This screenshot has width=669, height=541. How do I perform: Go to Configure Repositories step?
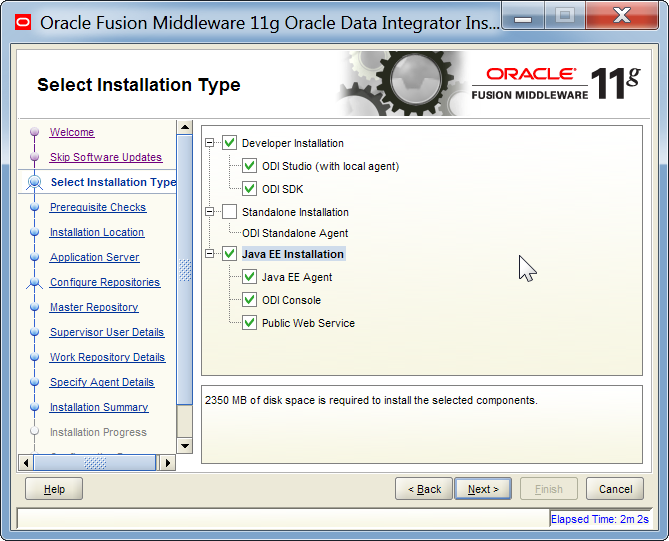pyautogui.click(x=105, y=282)
